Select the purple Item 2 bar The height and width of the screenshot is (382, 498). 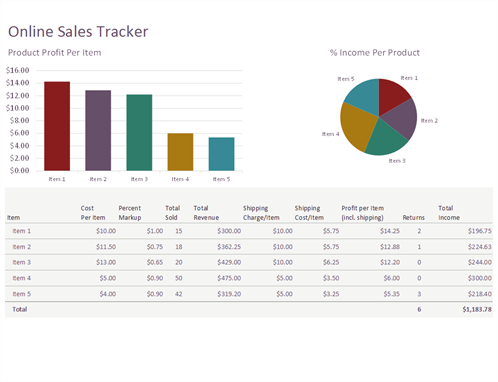[98, 130]
